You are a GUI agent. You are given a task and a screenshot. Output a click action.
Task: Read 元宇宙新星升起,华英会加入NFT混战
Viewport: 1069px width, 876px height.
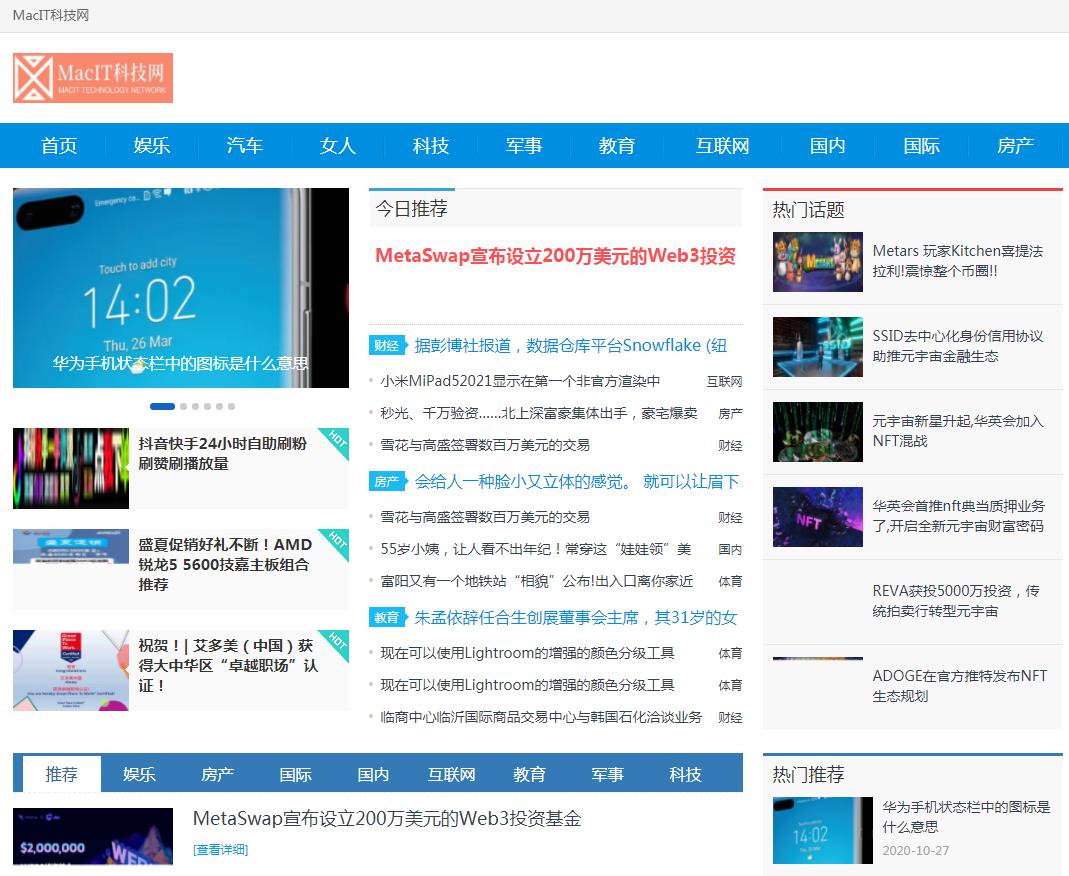pos(958,431)
